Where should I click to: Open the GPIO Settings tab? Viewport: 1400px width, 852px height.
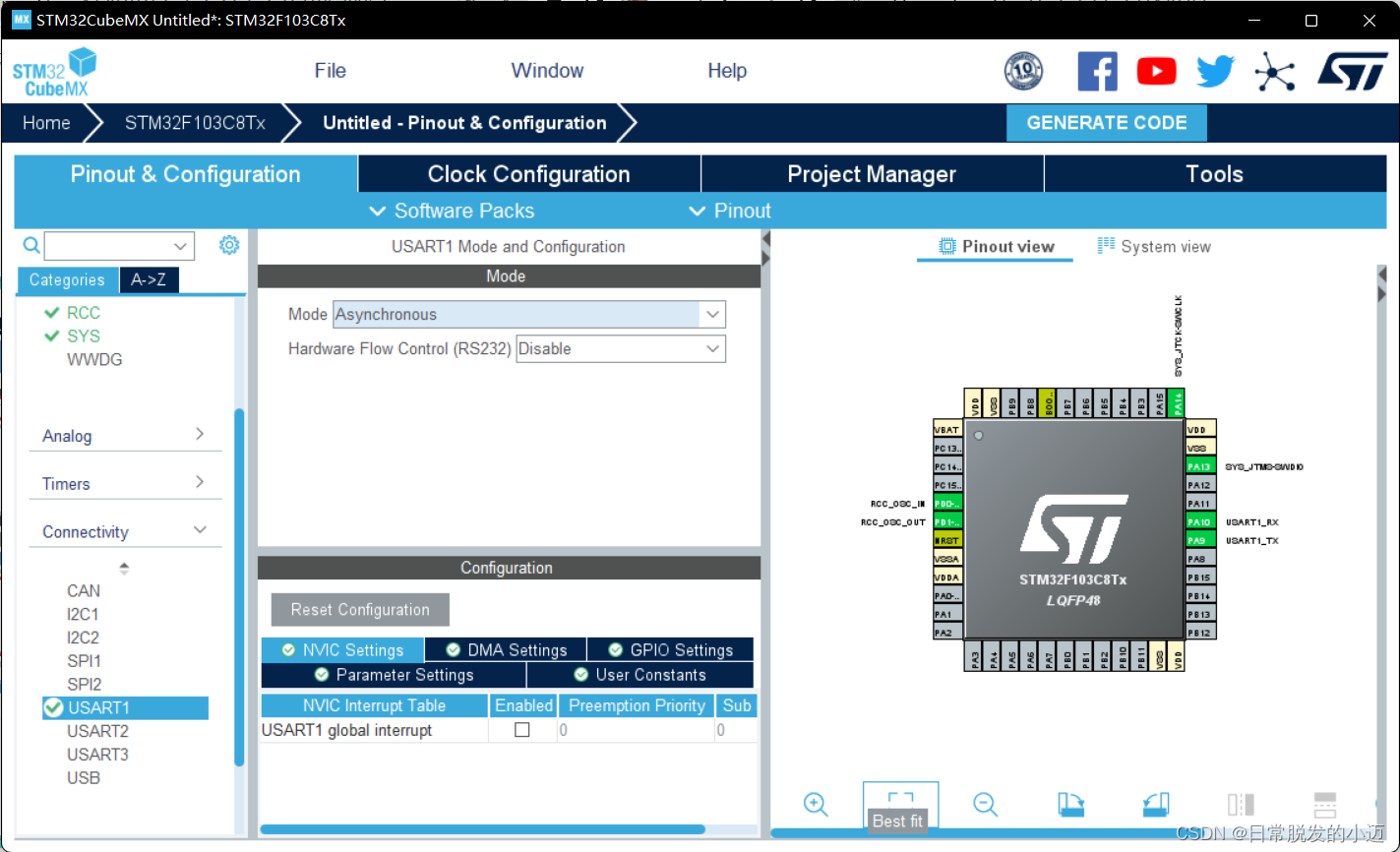coord(671,650)
